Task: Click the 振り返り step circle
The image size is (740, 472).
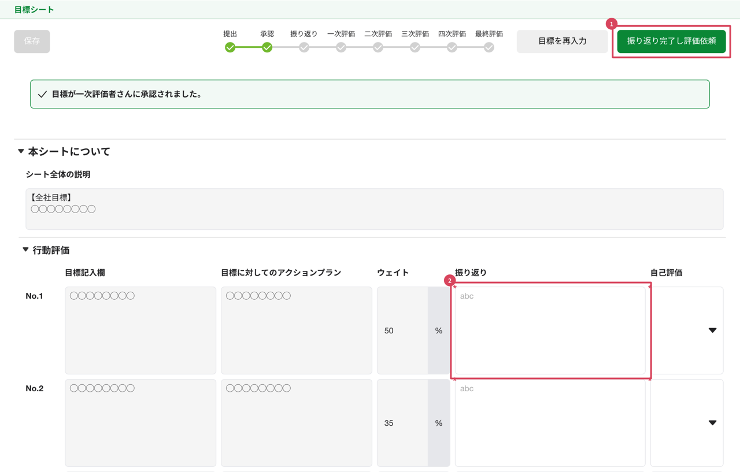Action: click(304, 47)
